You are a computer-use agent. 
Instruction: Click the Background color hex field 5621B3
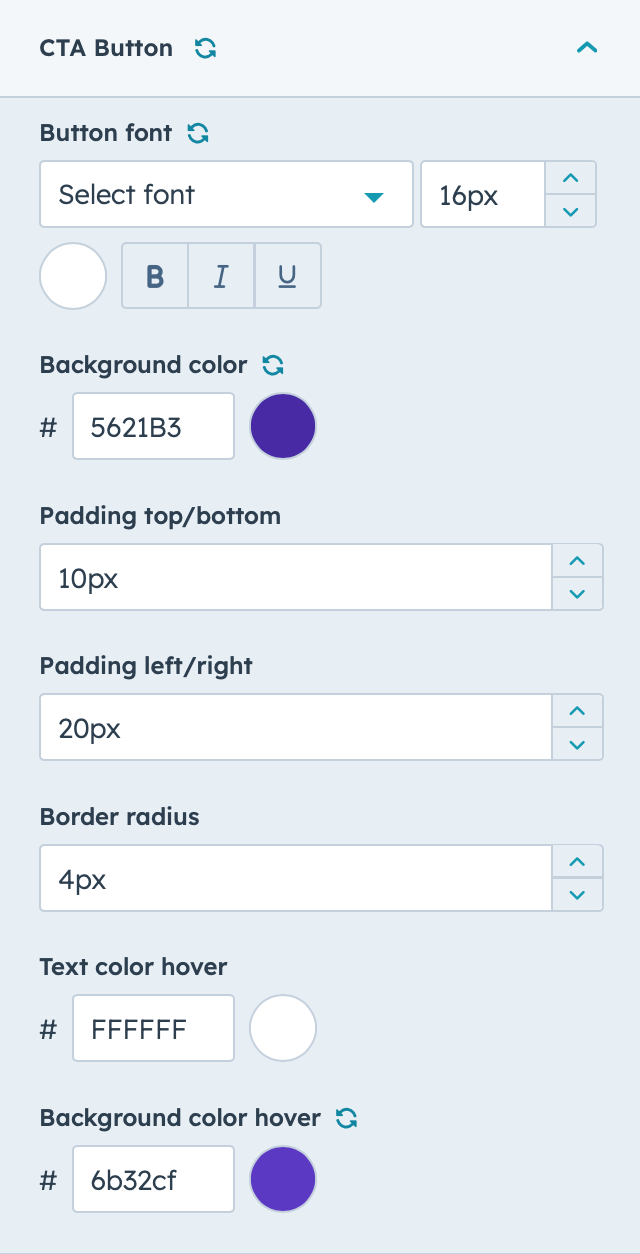153,426
